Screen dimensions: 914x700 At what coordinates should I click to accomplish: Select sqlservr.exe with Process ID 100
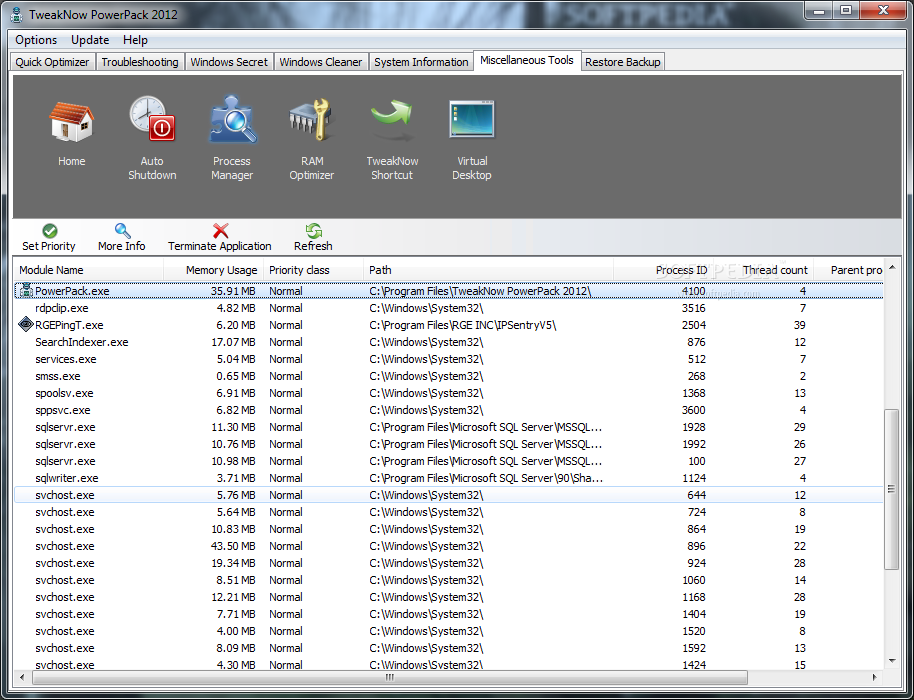point(449,460)
